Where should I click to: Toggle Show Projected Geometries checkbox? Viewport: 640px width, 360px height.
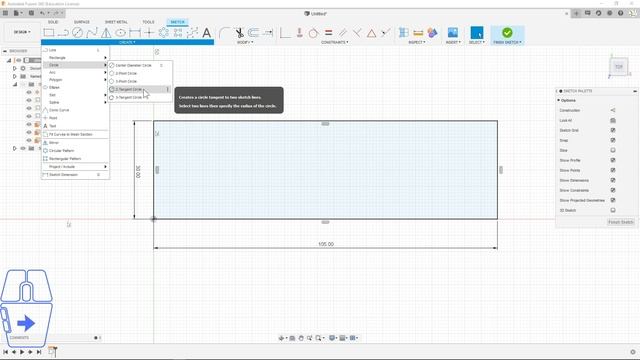point(613,200)
